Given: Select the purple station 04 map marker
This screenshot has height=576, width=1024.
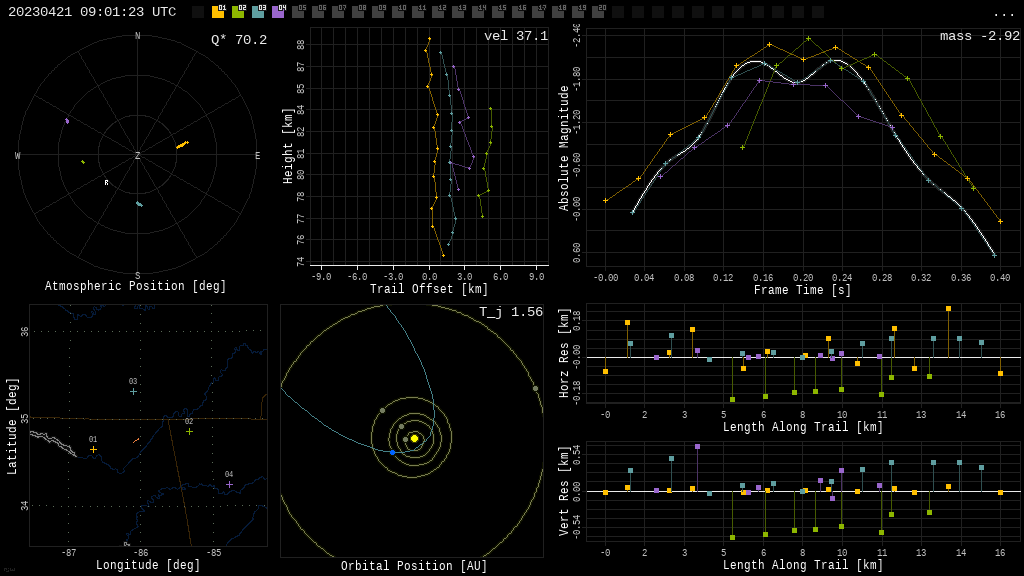Looking at the screenshot, I should pos(229,484).
